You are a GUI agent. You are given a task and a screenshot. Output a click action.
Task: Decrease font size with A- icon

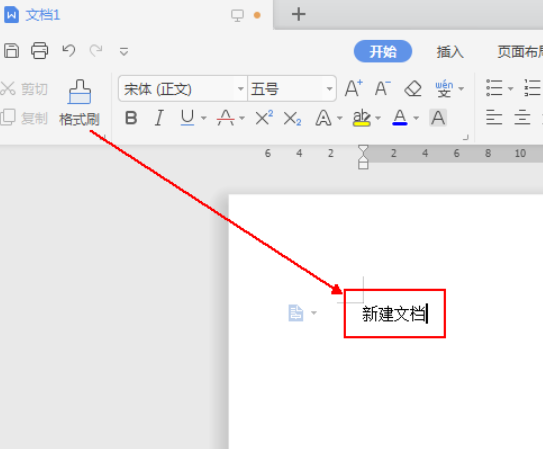tap(383, 88)
